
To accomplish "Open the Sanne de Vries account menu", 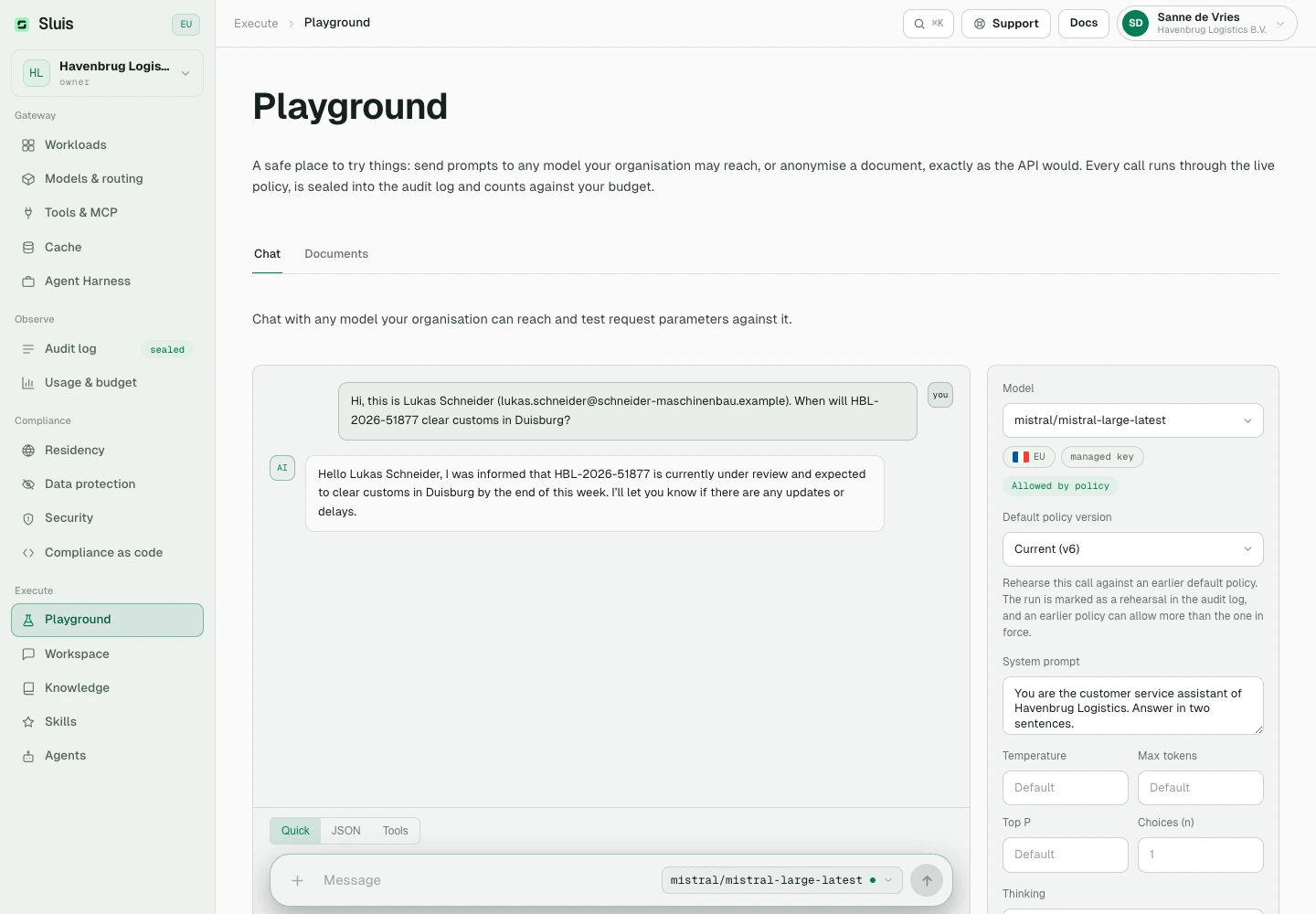I will pos(1207,24).
